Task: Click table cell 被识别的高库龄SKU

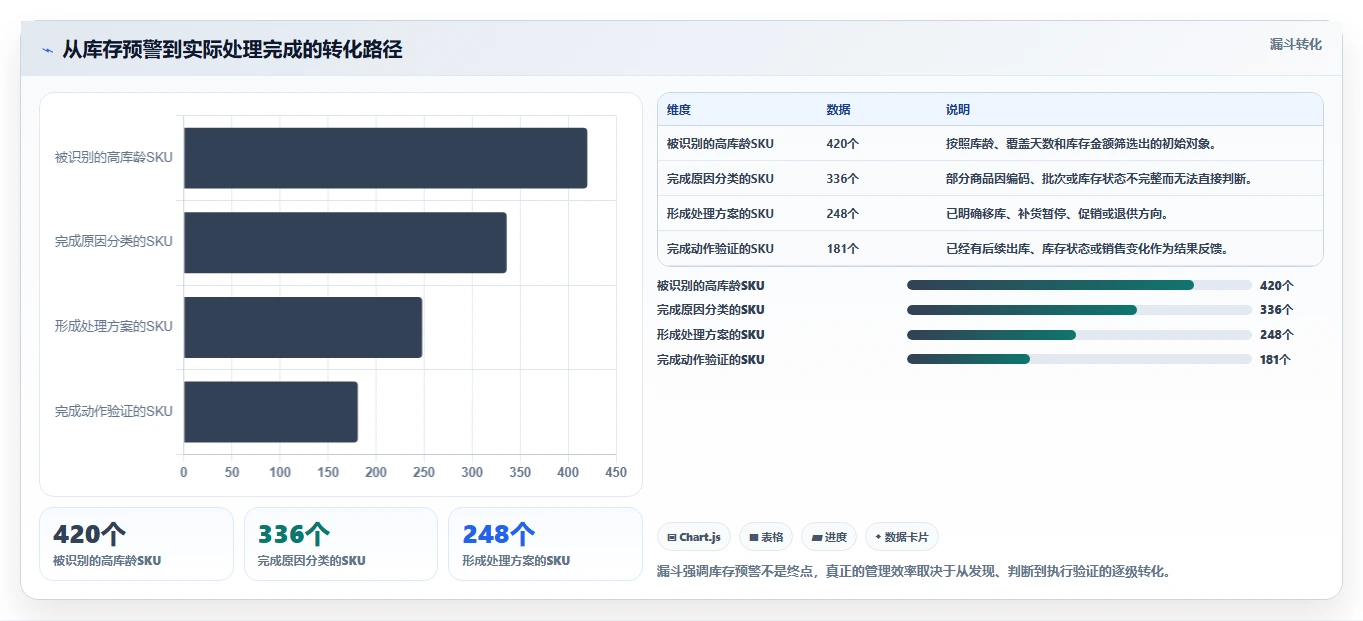Action: click(720, 144)
